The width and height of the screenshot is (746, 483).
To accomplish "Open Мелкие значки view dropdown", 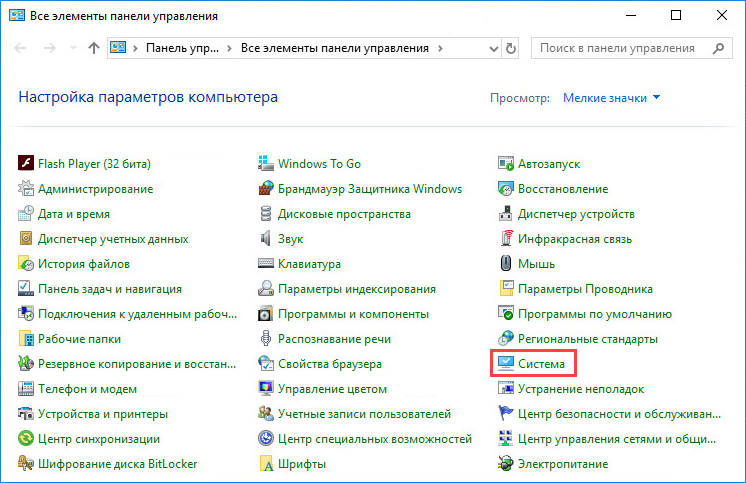I will 611,98.
